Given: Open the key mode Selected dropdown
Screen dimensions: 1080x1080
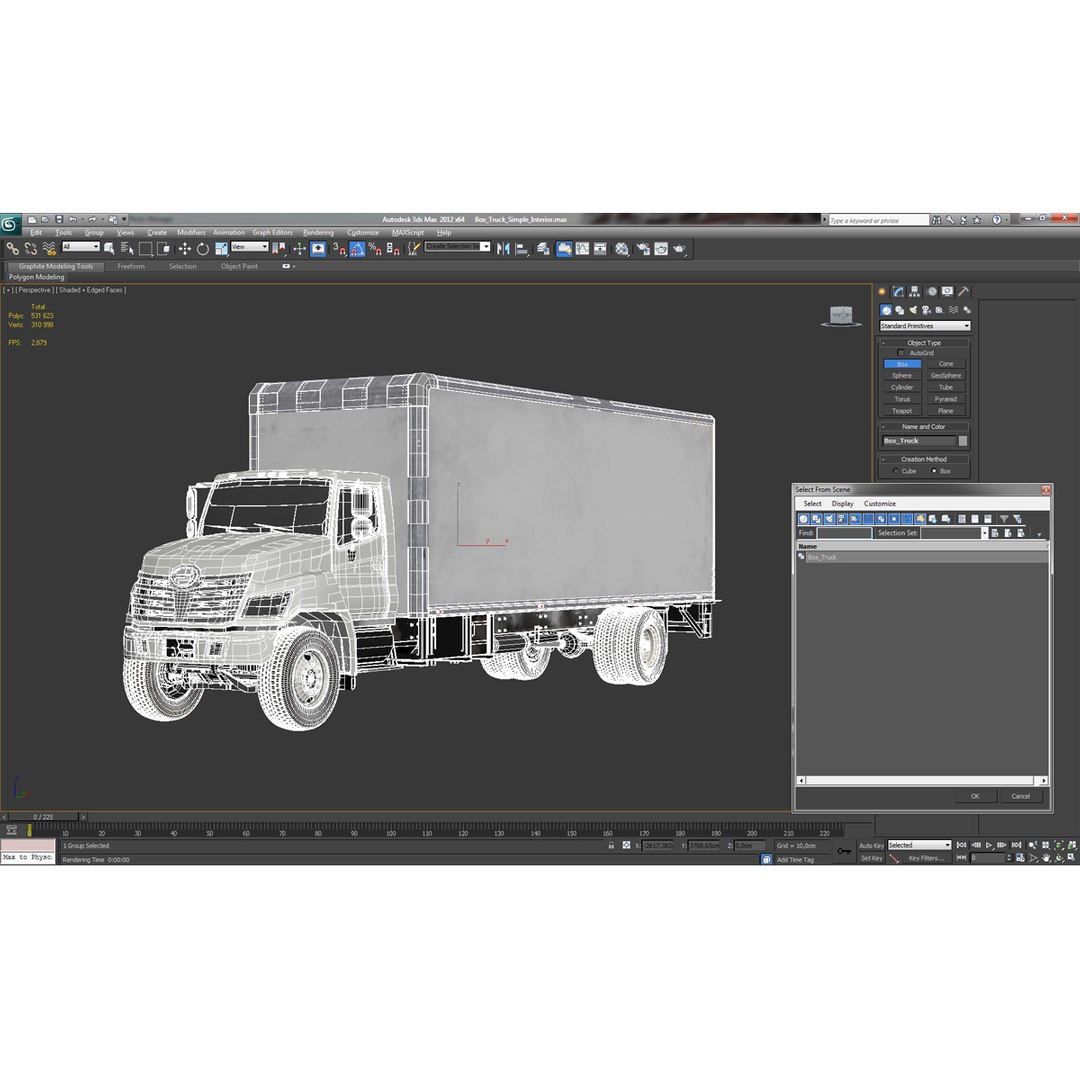Looking at the screenshot, I should (919, 845).
